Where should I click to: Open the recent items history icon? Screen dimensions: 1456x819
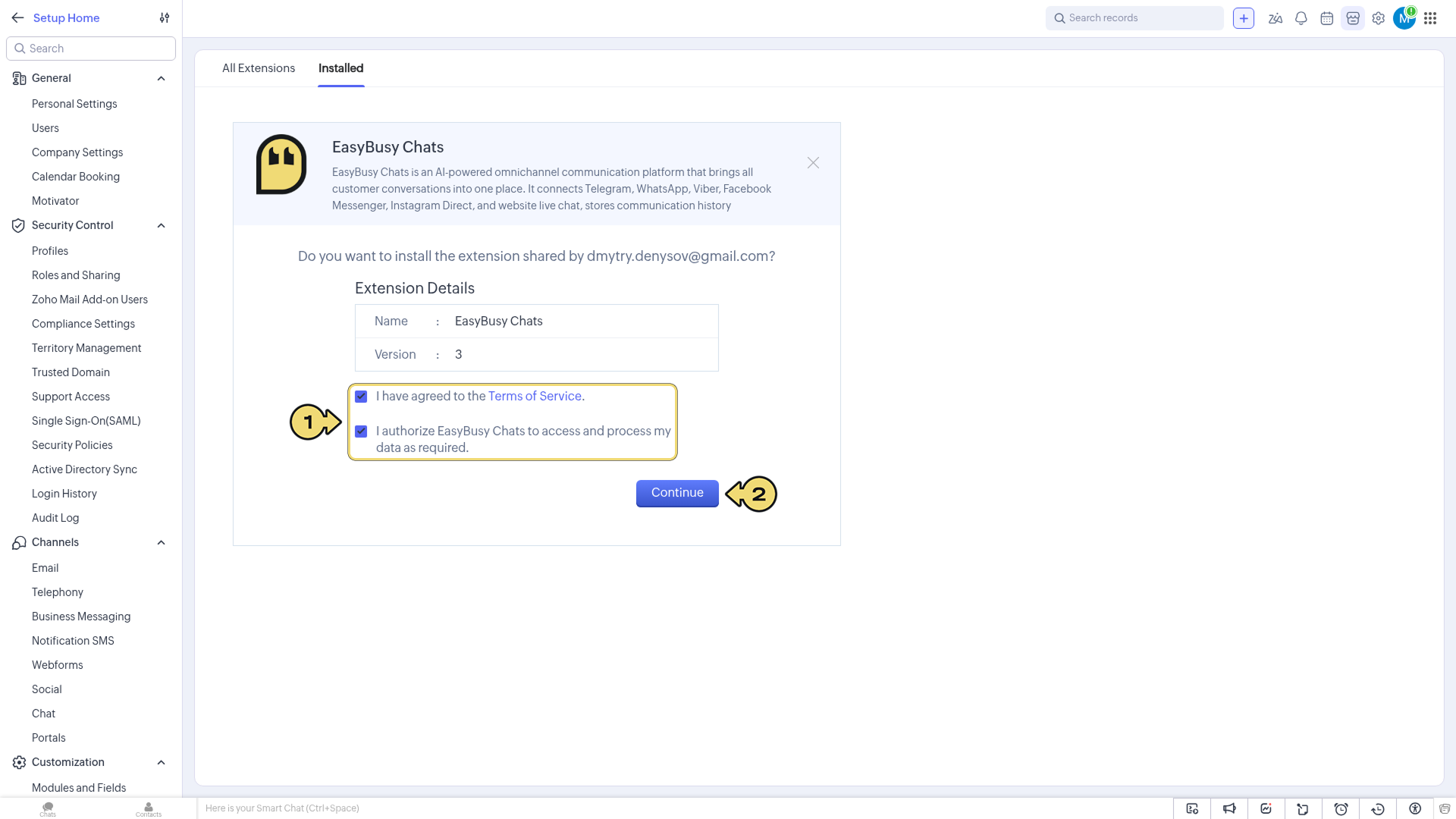click(x=1378, y=809)
